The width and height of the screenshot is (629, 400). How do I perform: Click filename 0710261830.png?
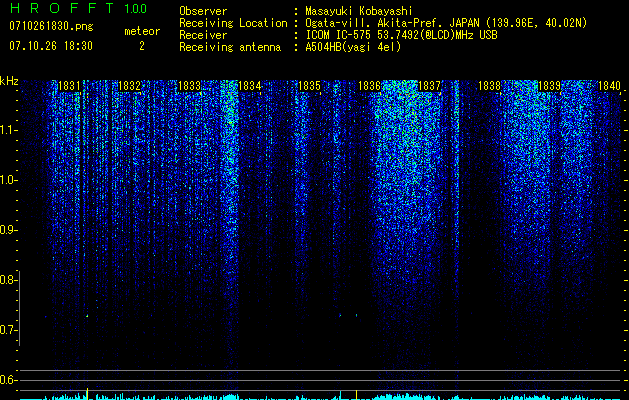pos(51,26)
